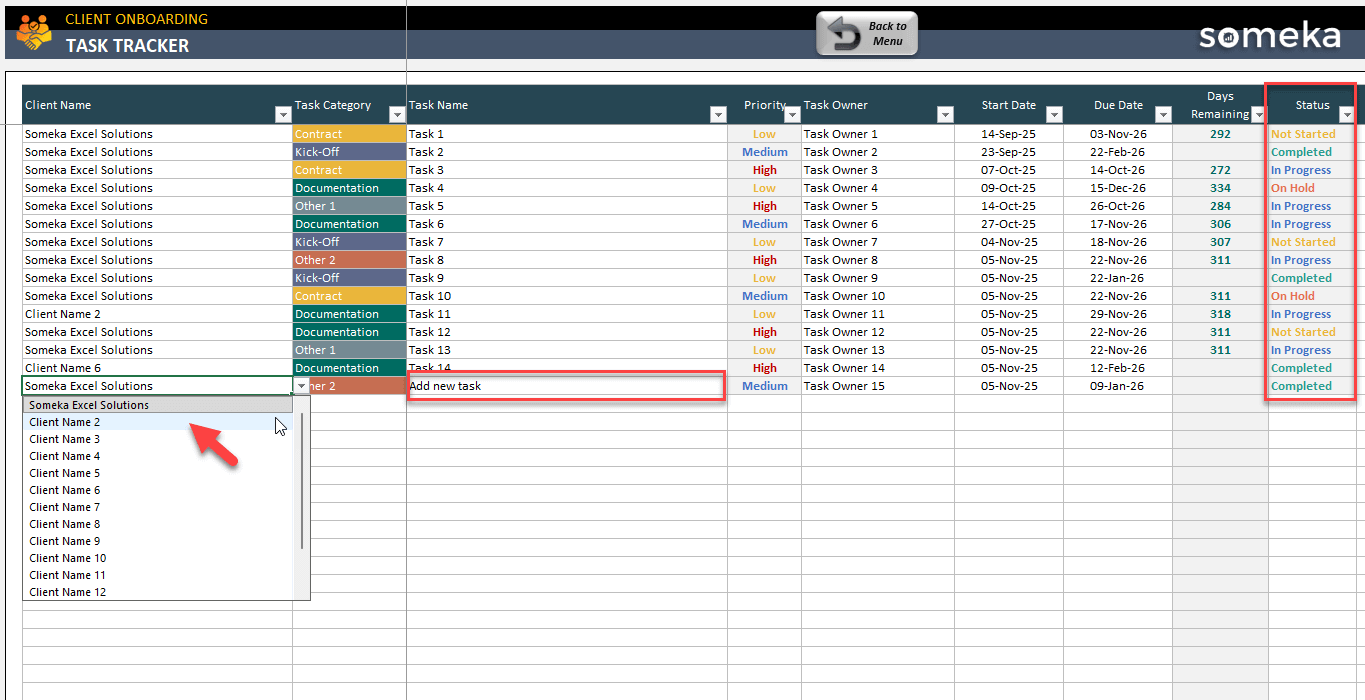1365x700 pixels.
Task: Select Client Name 2 from dropdown list
Action: [x=65, y=422]
